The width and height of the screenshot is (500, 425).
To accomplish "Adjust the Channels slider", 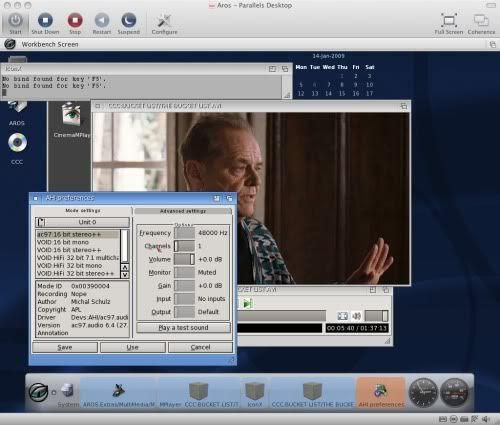I will tap(185, 246).
